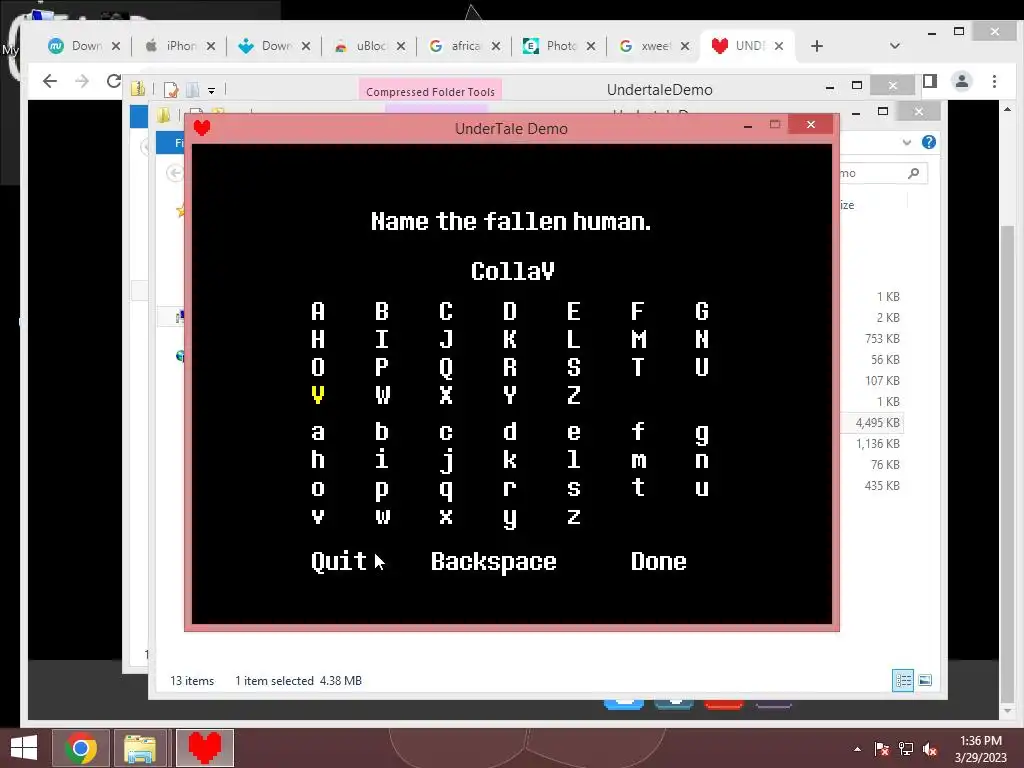Open the Windows Start button
The width and height of the screenshot is (1024, 768).
tap(24, 748)
